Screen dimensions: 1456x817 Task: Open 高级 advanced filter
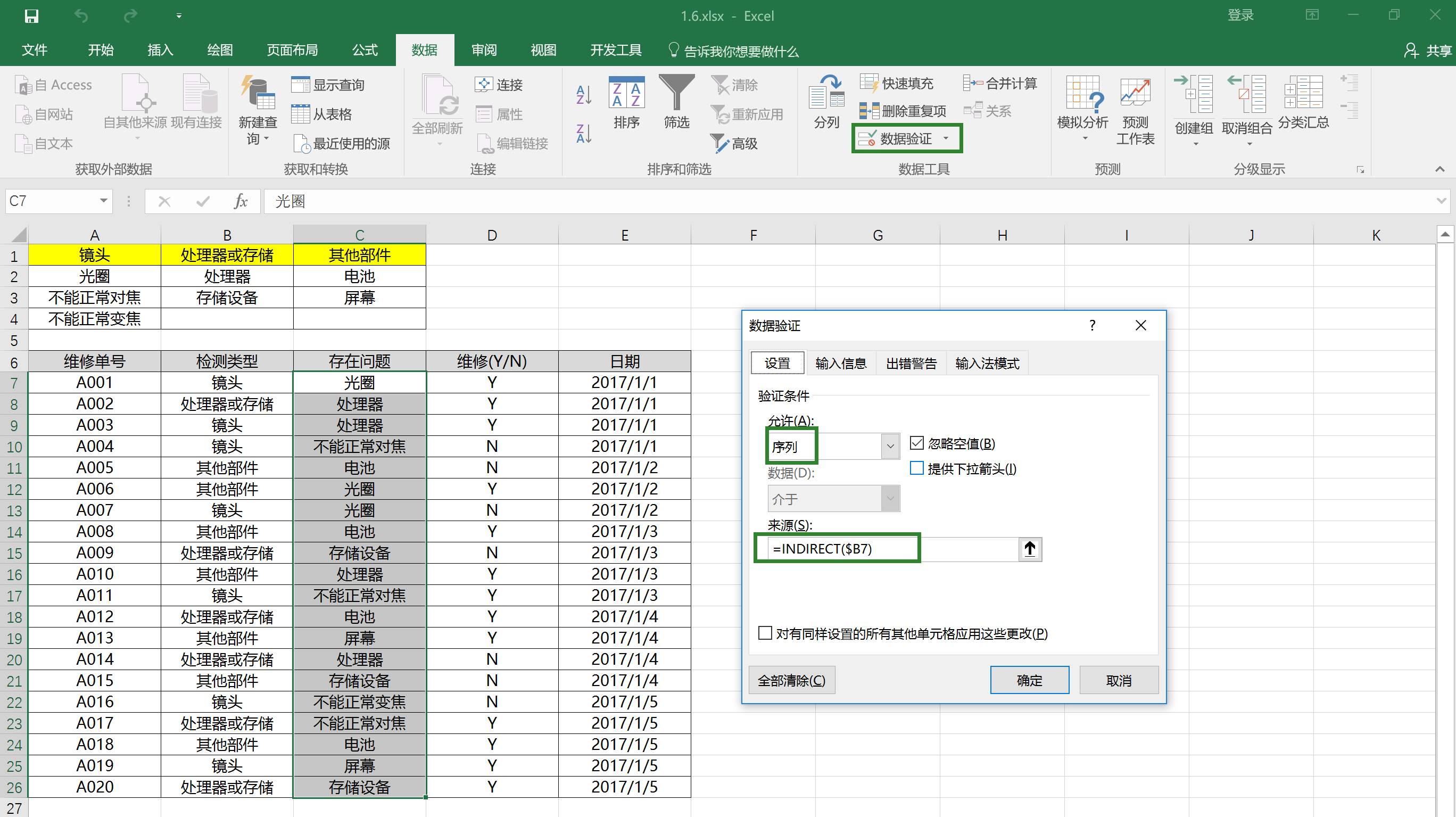pos(734,144)
